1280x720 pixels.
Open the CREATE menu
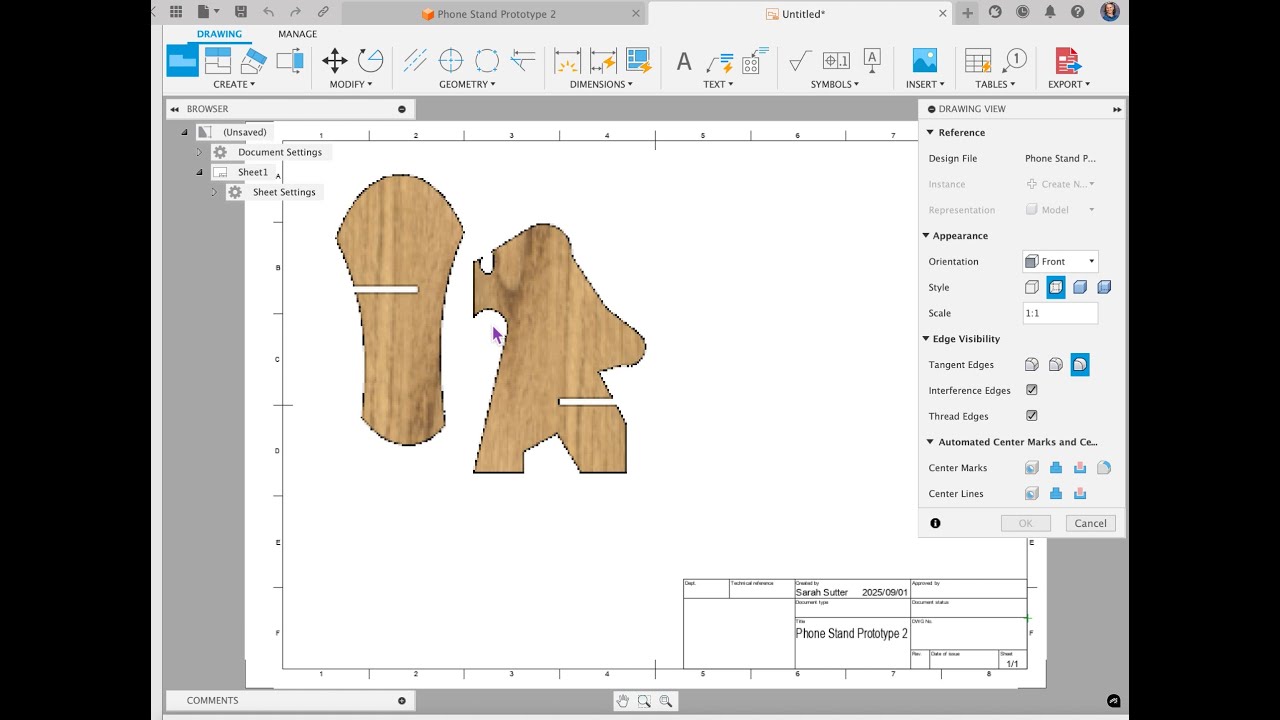click(x=234, y=84)
